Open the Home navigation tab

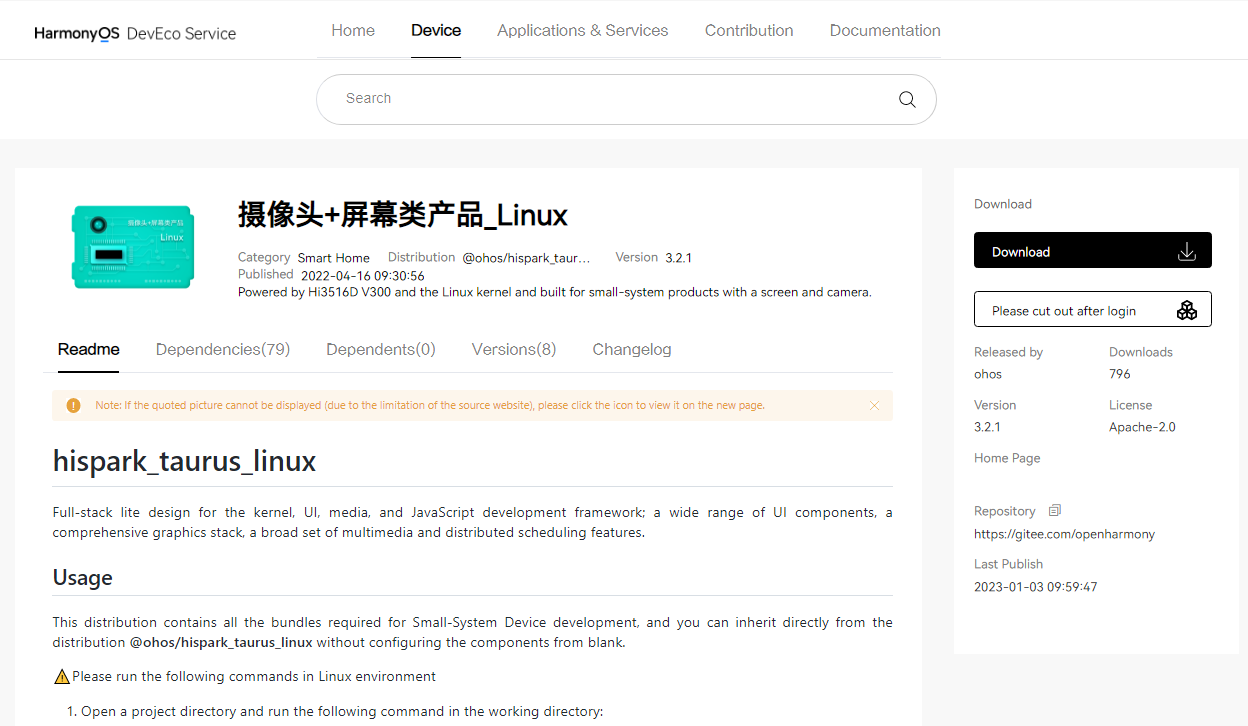pyautogui.click(x=353, y=30)
